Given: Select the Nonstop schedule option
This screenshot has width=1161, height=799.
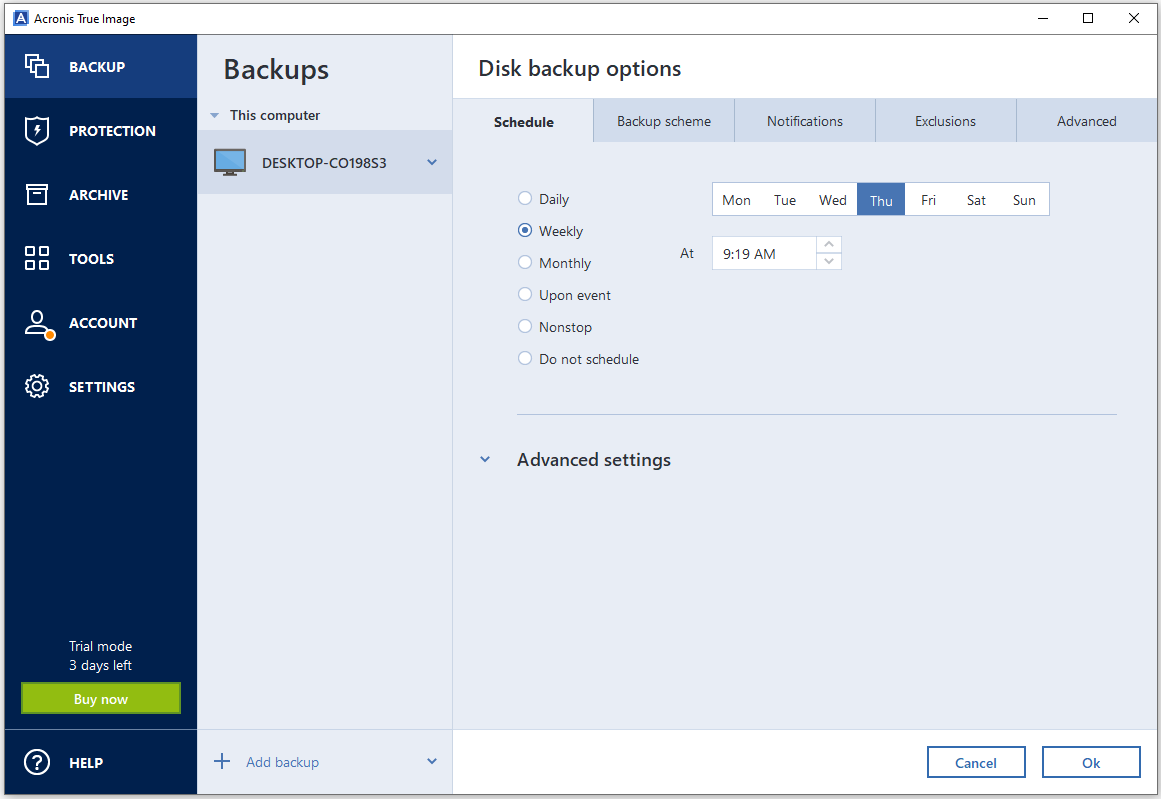Looking at the screenshot, I should [x=525, y=326].
